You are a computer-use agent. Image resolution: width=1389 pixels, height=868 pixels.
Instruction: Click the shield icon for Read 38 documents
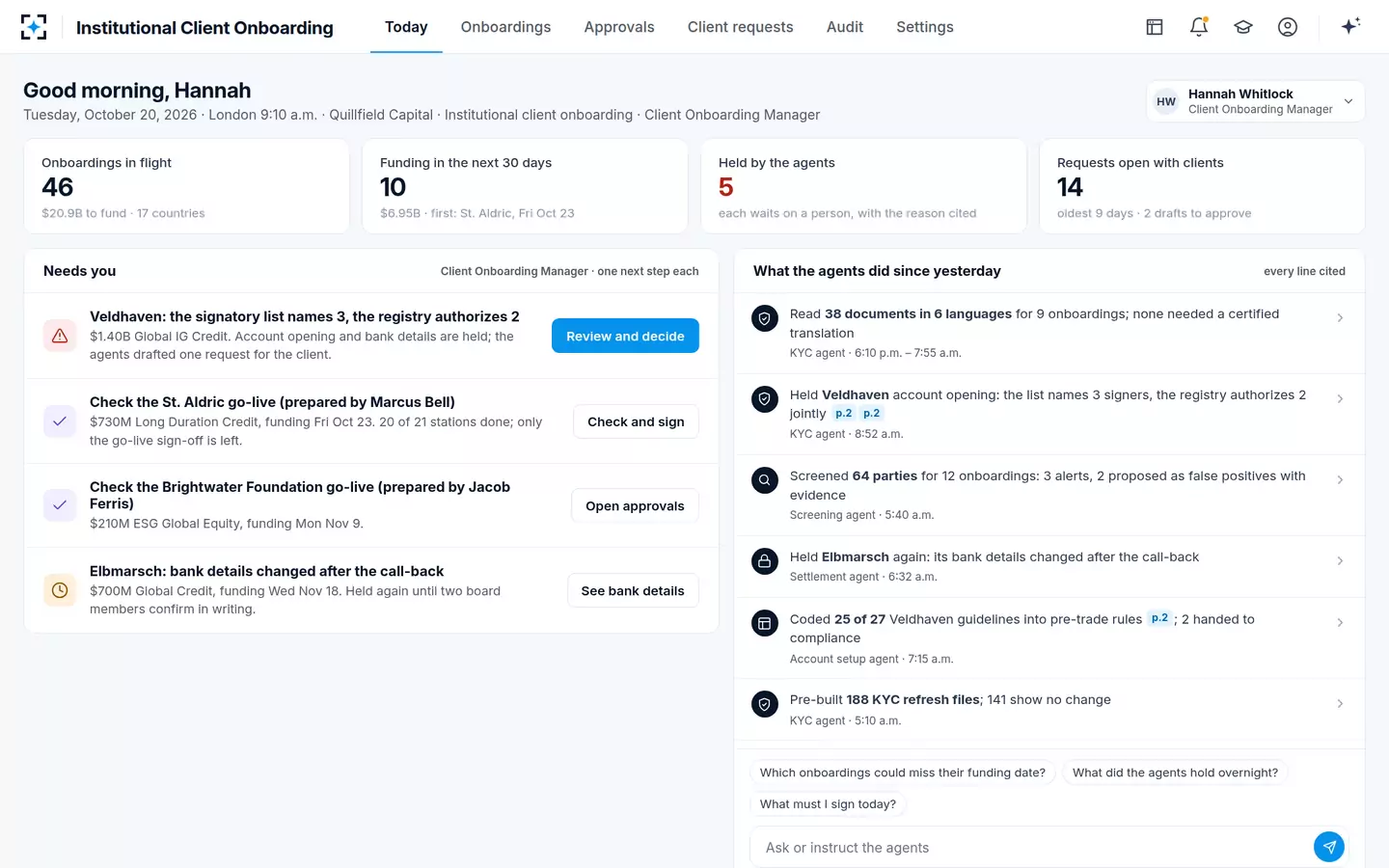tap(765, 318)
